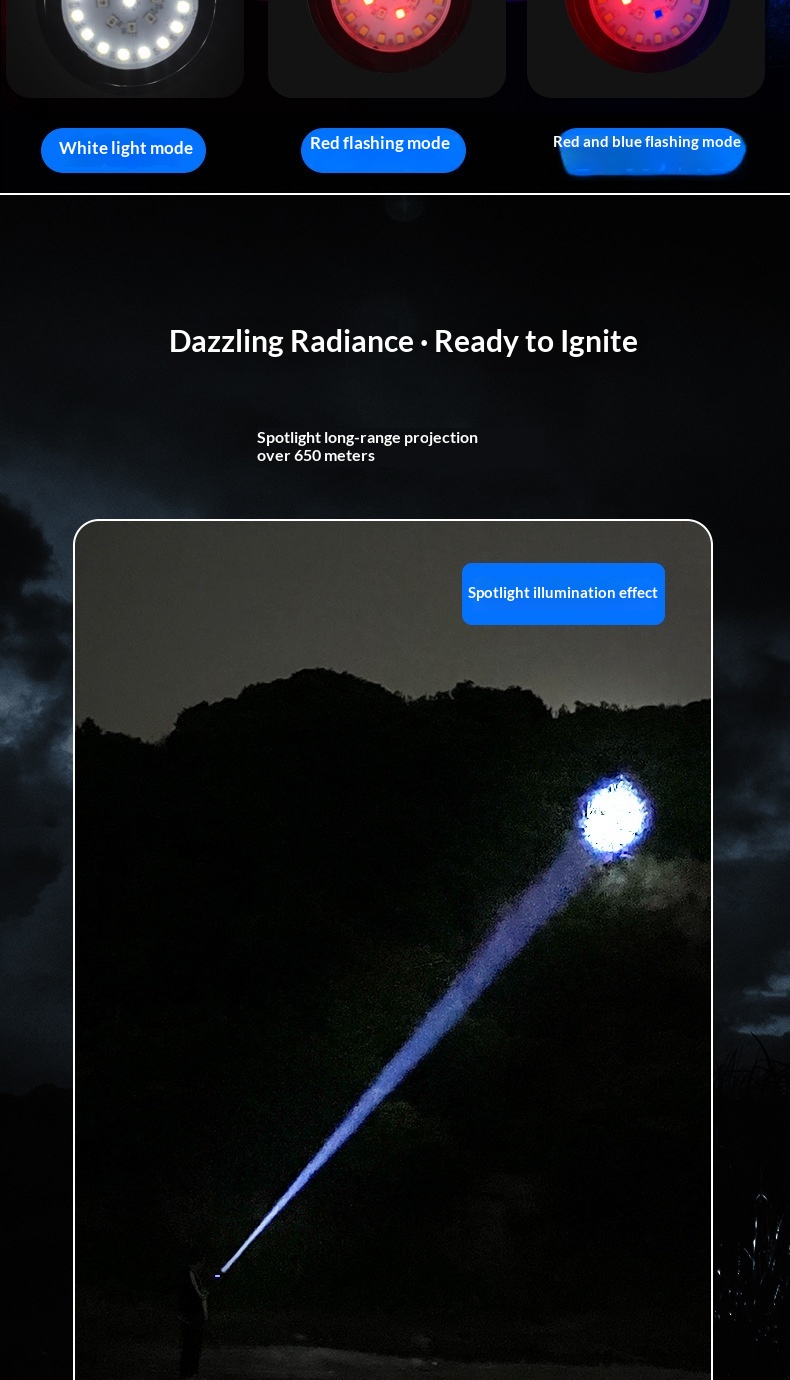Image resolution: width=790 pixels, height=1380 pixels.
Task: Choose Red and blue flashing mode label
Action: pos(650,146)
